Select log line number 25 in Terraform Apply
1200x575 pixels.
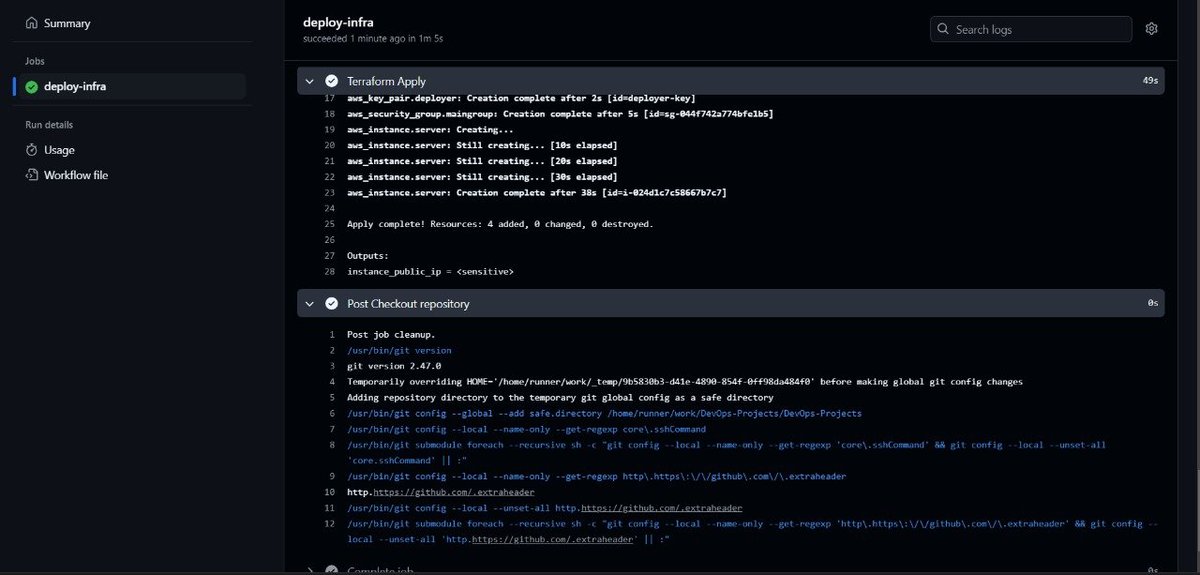pyautogui.click(x=330, y=224)
